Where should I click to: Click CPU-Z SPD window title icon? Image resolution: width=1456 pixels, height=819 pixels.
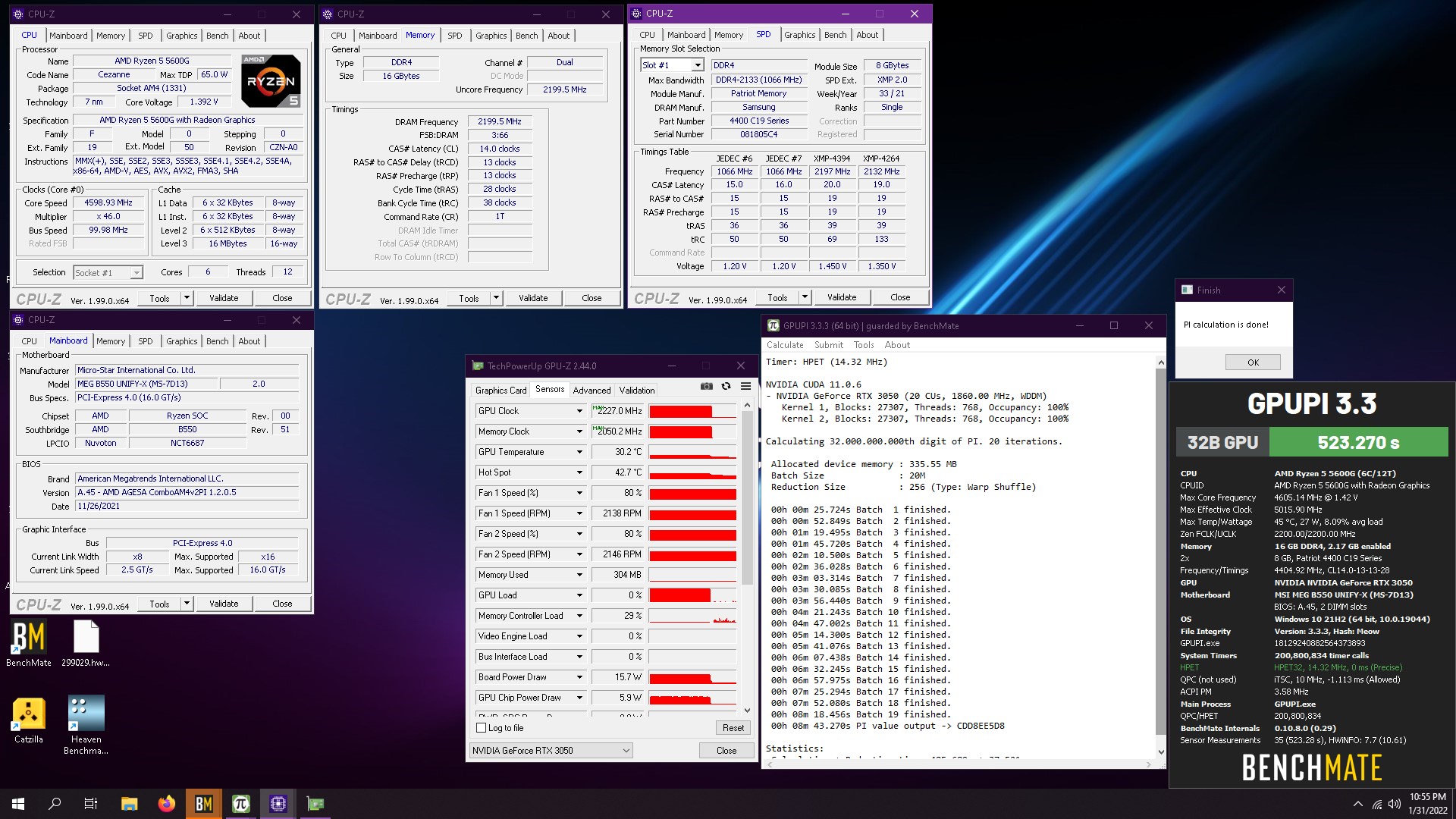(635, 13)
